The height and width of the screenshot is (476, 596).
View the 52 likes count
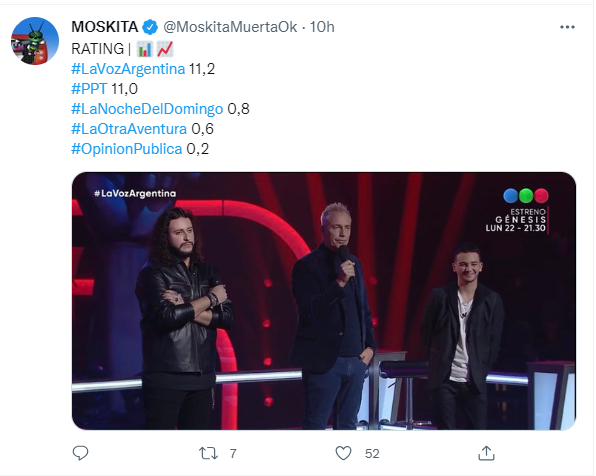(372, 453)
